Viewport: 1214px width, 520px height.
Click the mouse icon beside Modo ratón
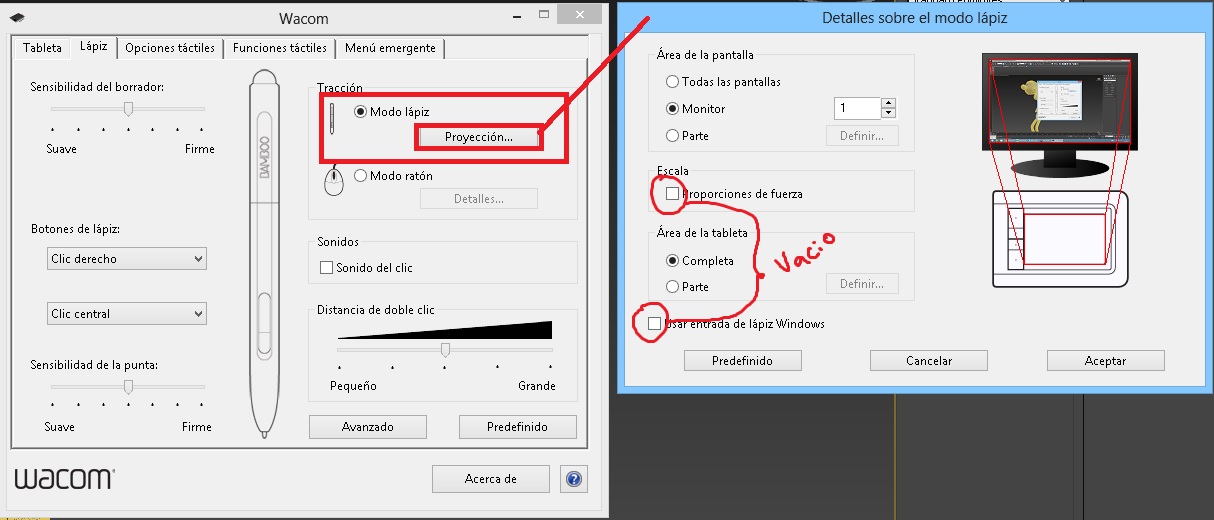[x=333, y=182]
